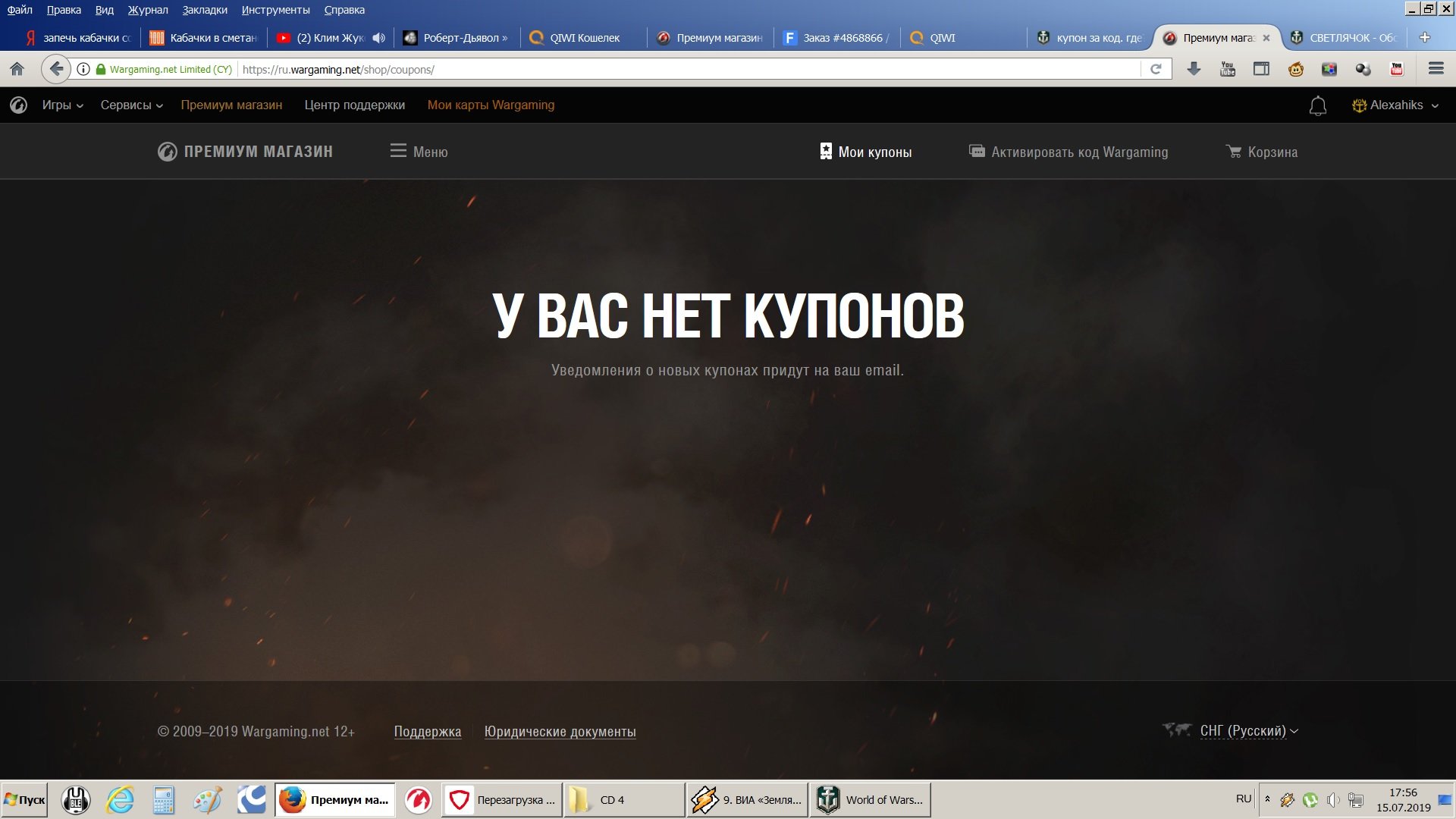Open Юридические документы footer link
Image resolution: width=1456 pixels, height=819 pixels.
coord(560,732)
